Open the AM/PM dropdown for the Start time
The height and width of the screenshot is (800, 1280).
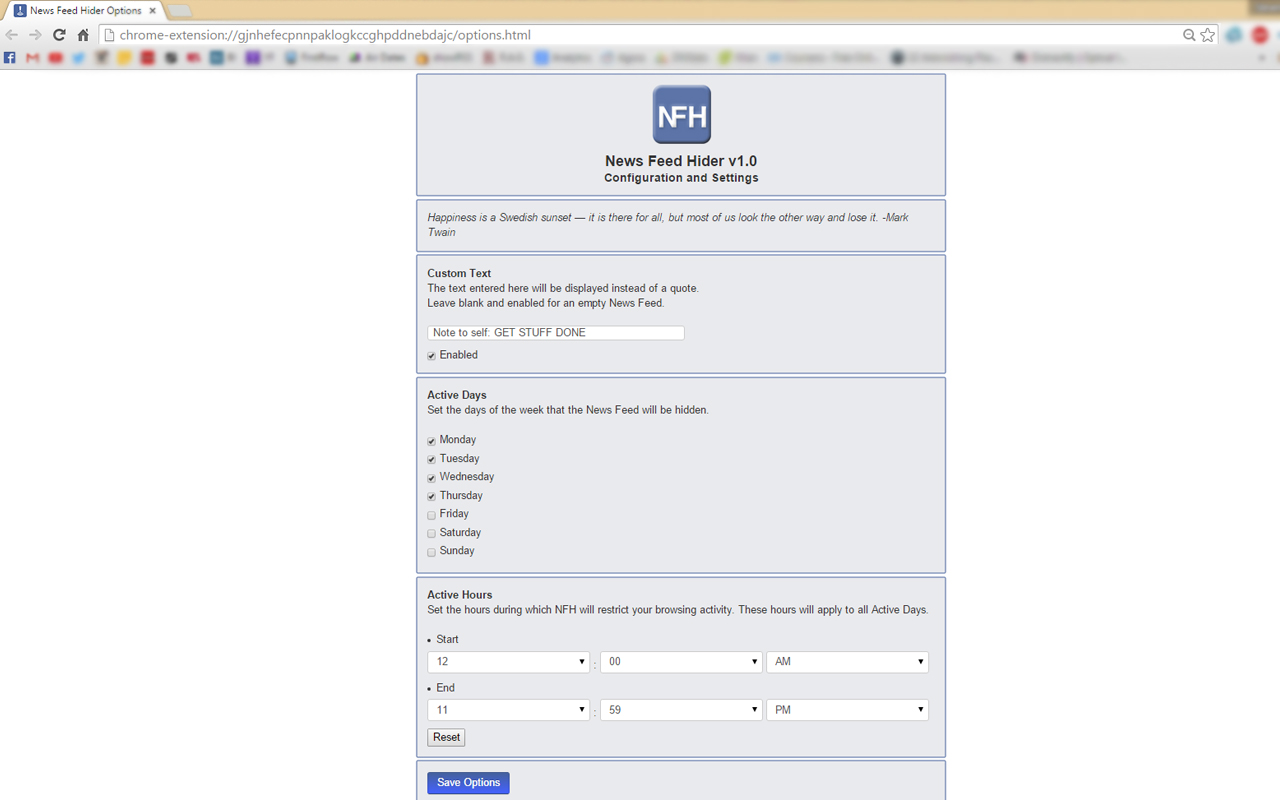pyautogui.click(x=847, y=661)
